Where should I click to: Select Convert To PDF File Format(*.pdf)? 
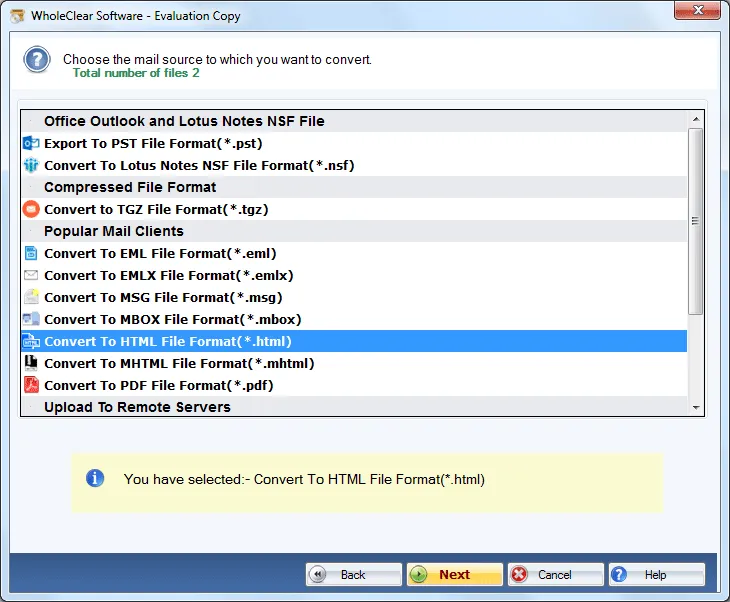click(354, 385)
